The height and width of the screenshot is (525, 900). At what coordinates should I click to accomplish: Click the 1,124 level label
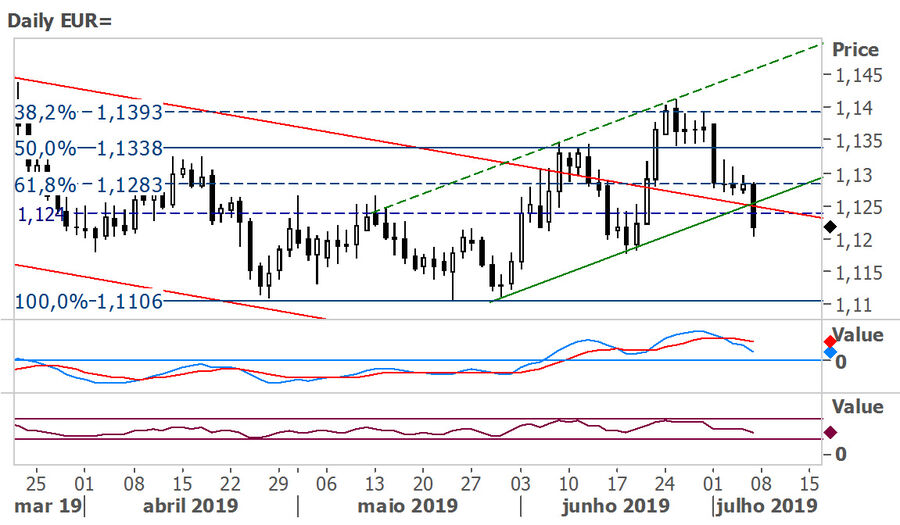coord(39,213)
